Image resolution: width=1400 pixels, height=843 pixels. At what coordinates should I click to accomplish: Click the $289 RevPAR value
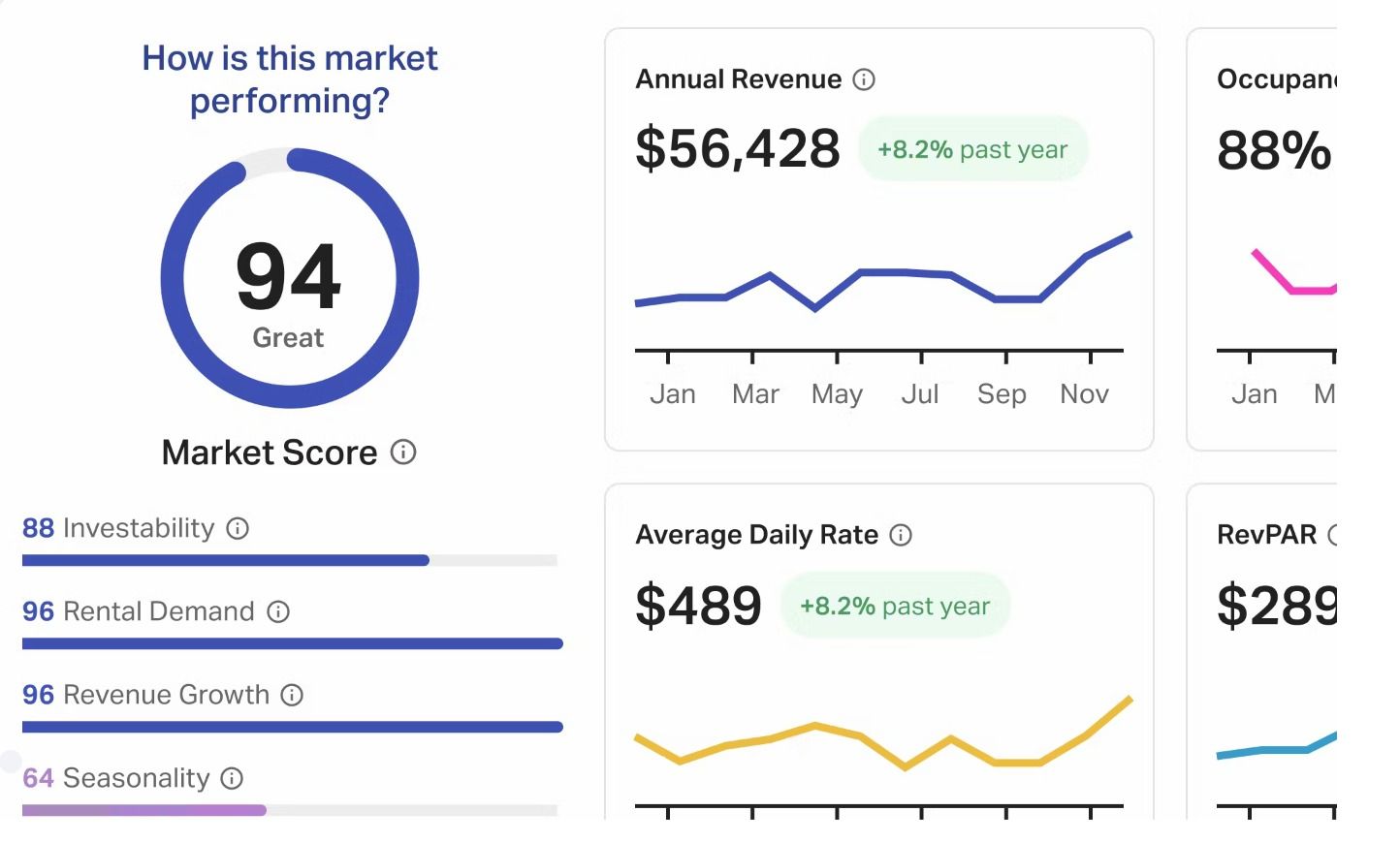(x=1277, y=606)
